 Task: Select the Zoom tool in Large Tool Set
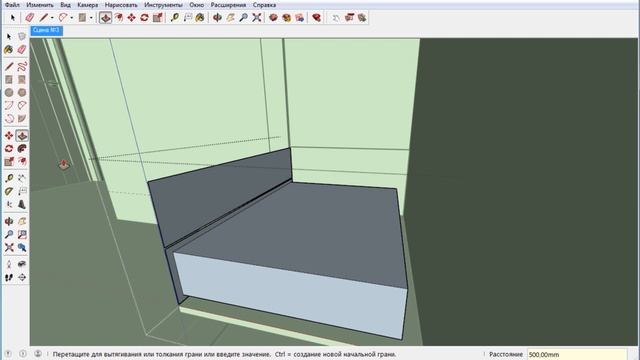[x=9, y=234]
